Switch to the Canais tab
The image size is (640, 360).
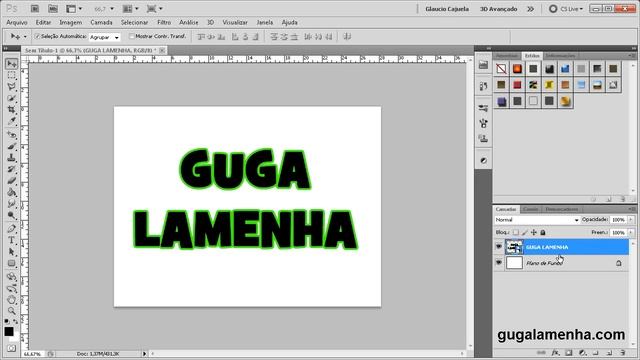tap(530, 209)
